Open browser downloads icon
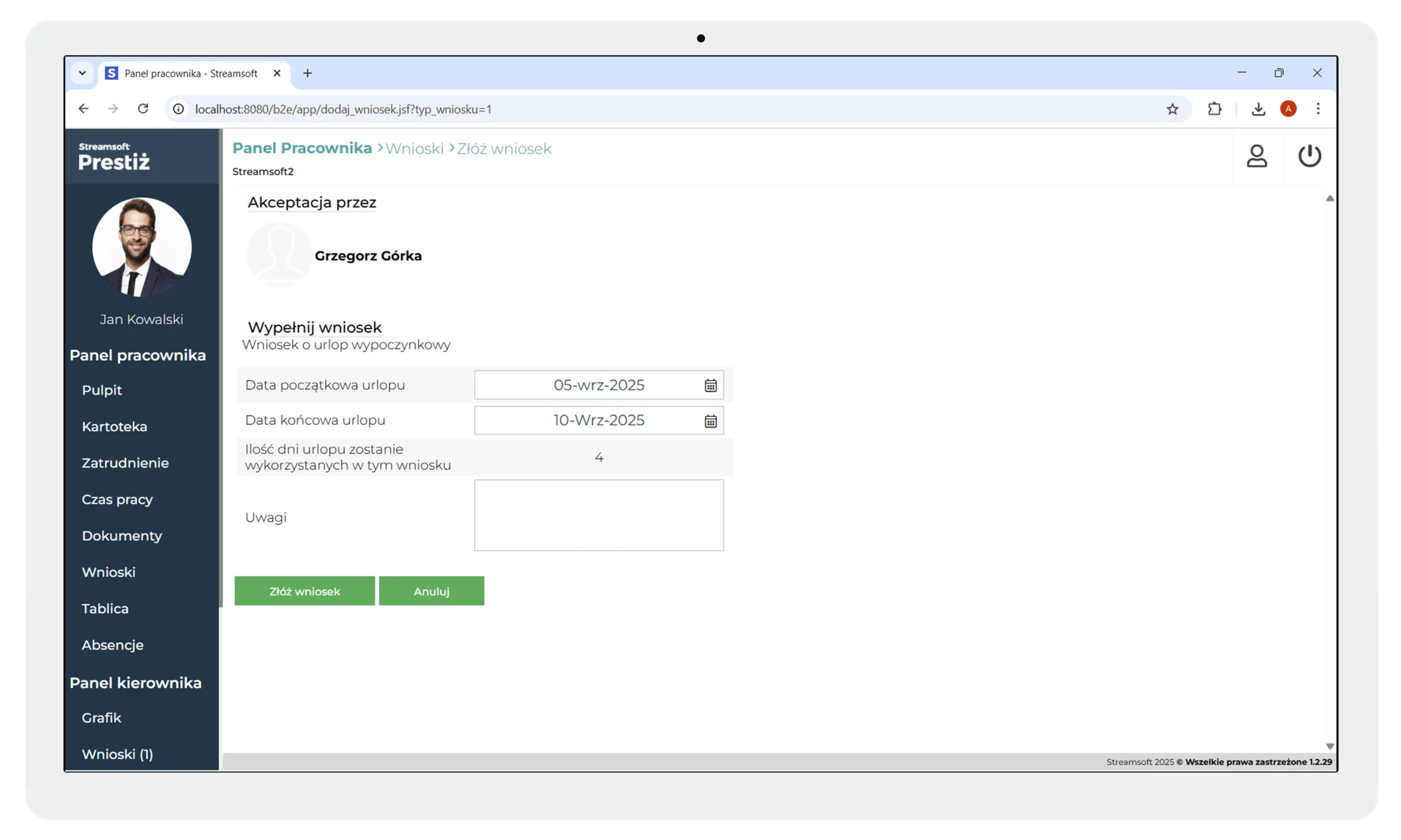The width and height of the screenshot is (1401, 840). [1258, 109]
